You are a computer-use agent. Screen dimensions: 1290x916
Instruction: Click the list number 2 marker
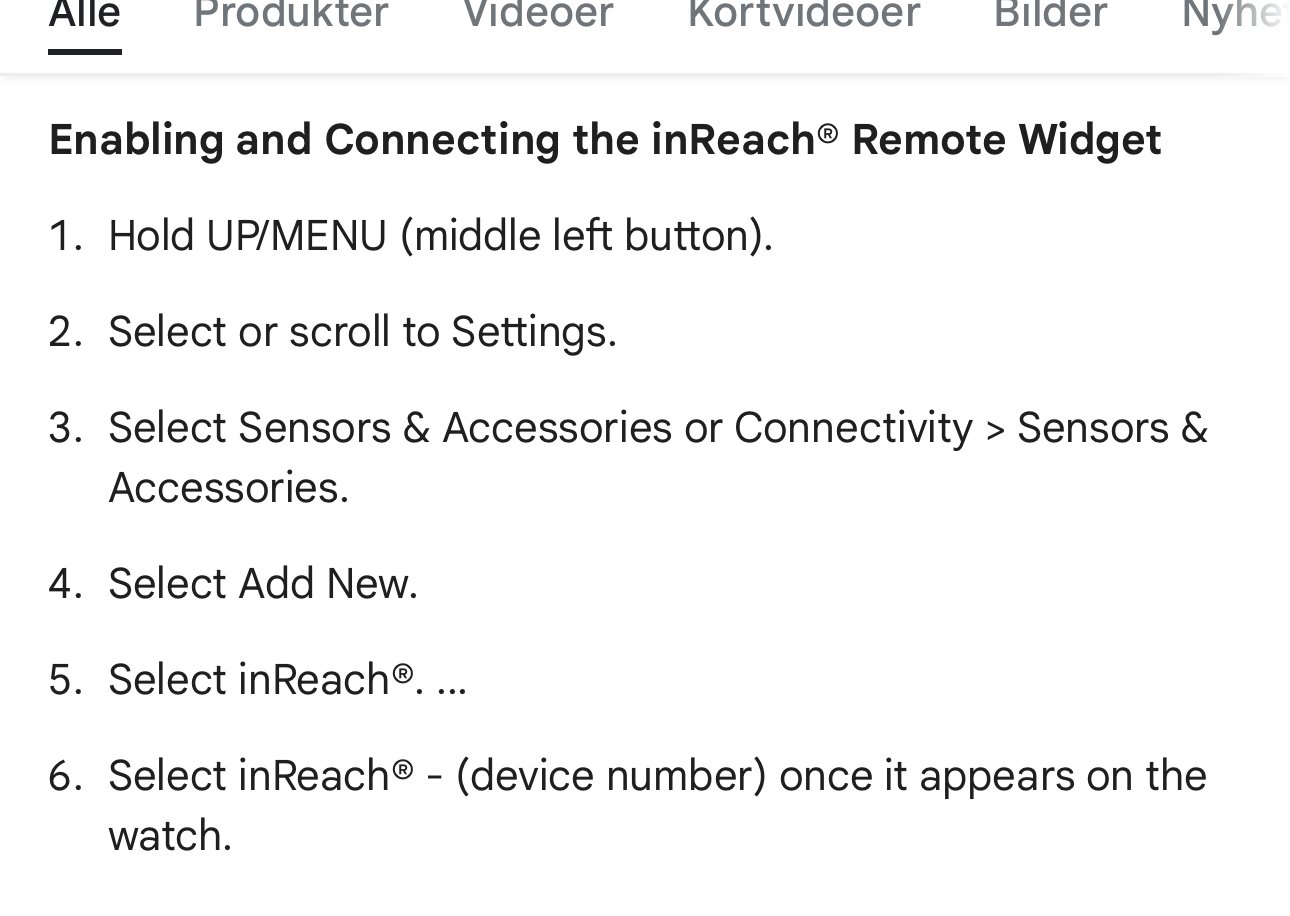[65, 332]
